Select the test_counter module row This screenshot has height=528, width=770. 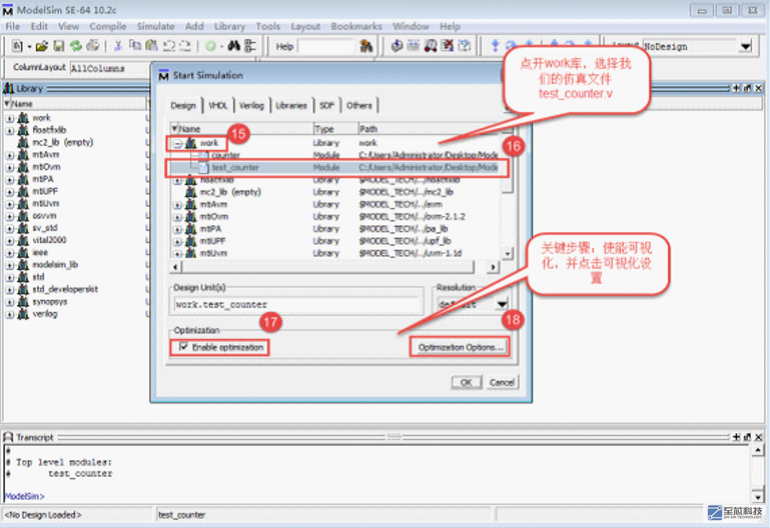point(335,167)
